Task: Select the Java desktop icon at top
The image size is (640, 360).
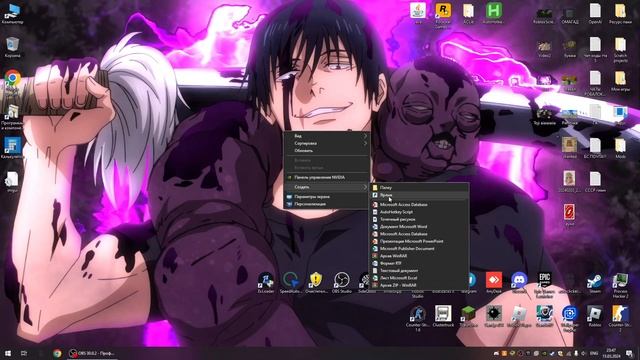Action: [418, 13]
